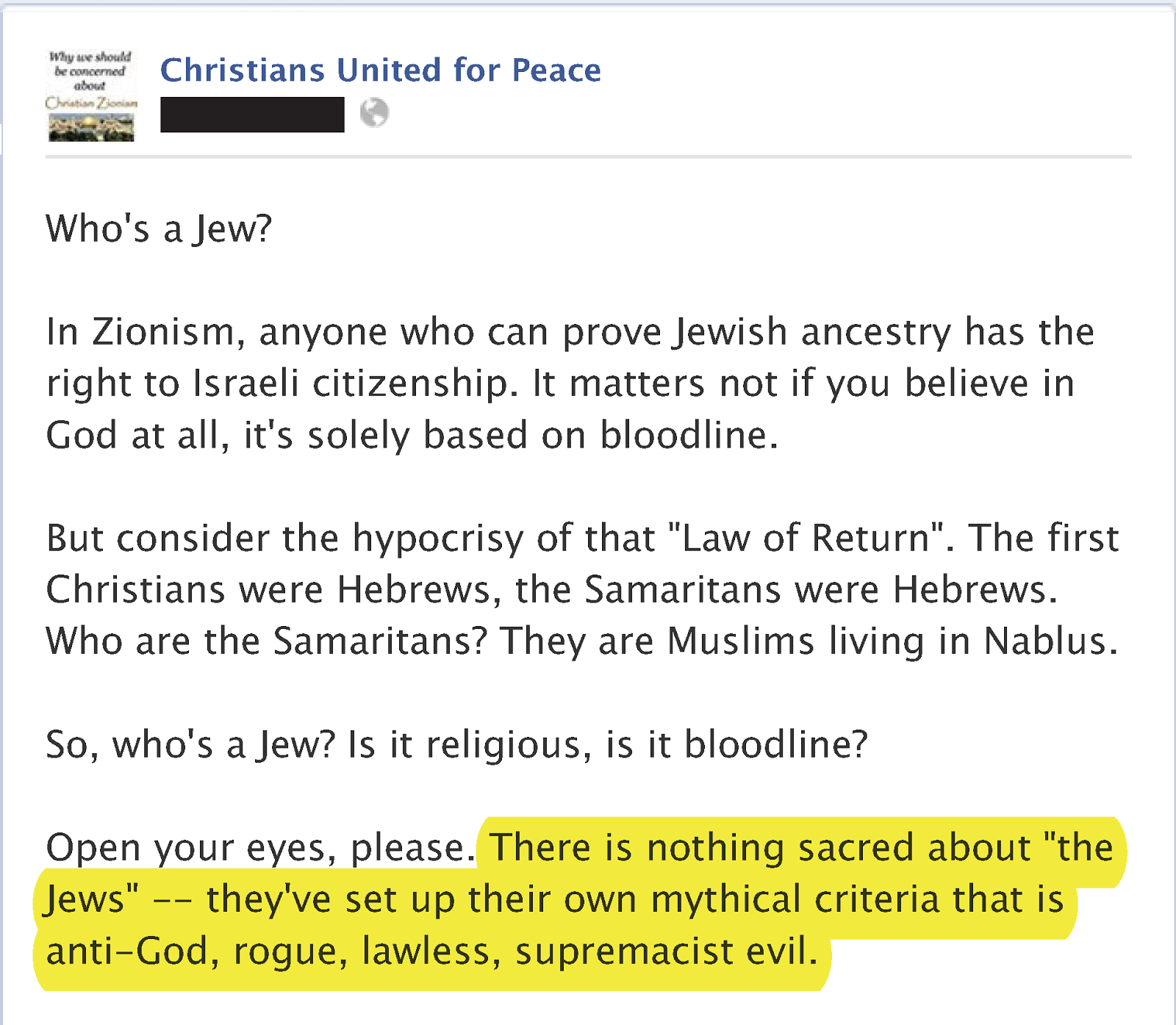The width and height of the screenshot is (1176, 1025).
Task: Click the line "Is it religious, is it bloodline?"
Action: pos(608,744)
